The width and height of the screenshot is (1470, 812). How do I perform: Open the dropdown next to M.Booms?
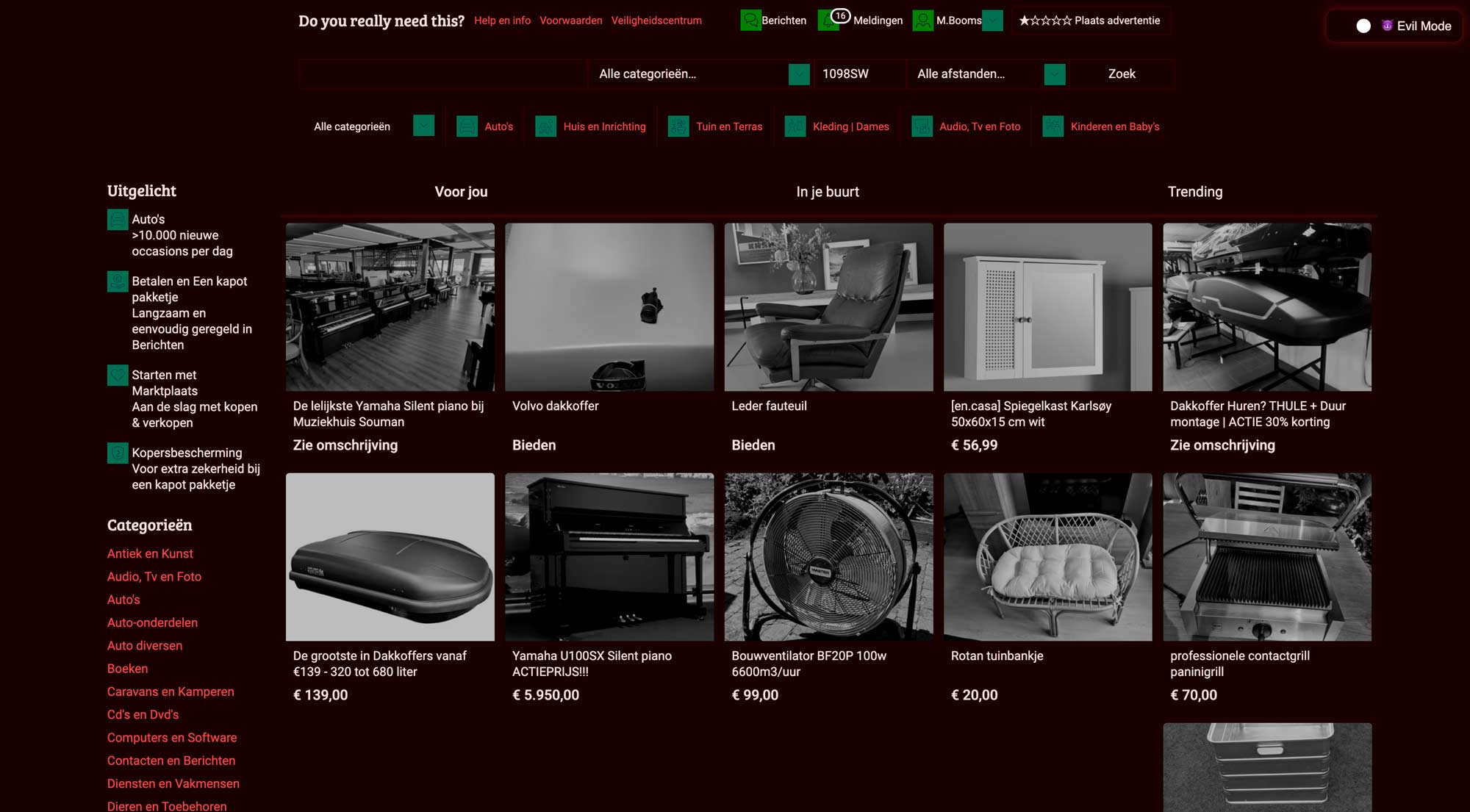pyautogui.click(x=993, y=21)
